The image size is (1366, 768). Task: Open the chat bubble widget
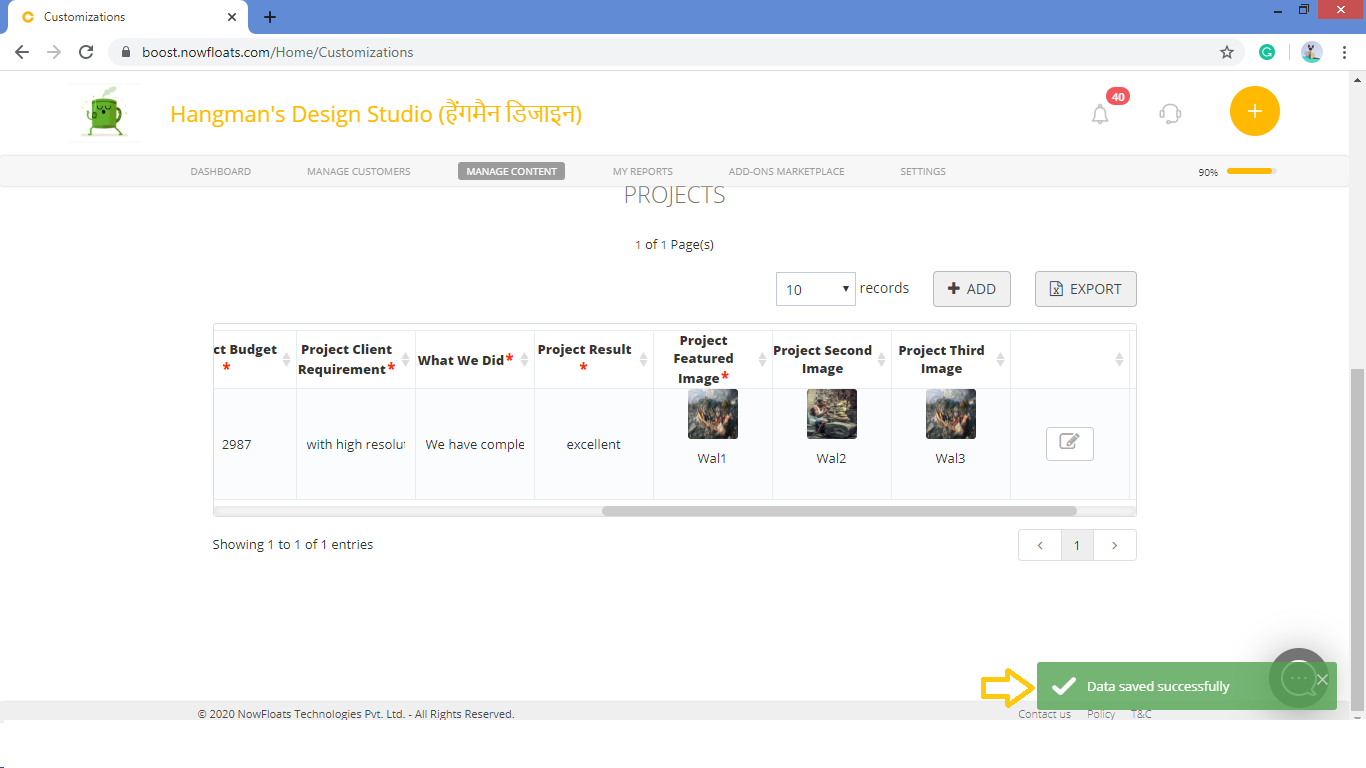click(1299, 678)
